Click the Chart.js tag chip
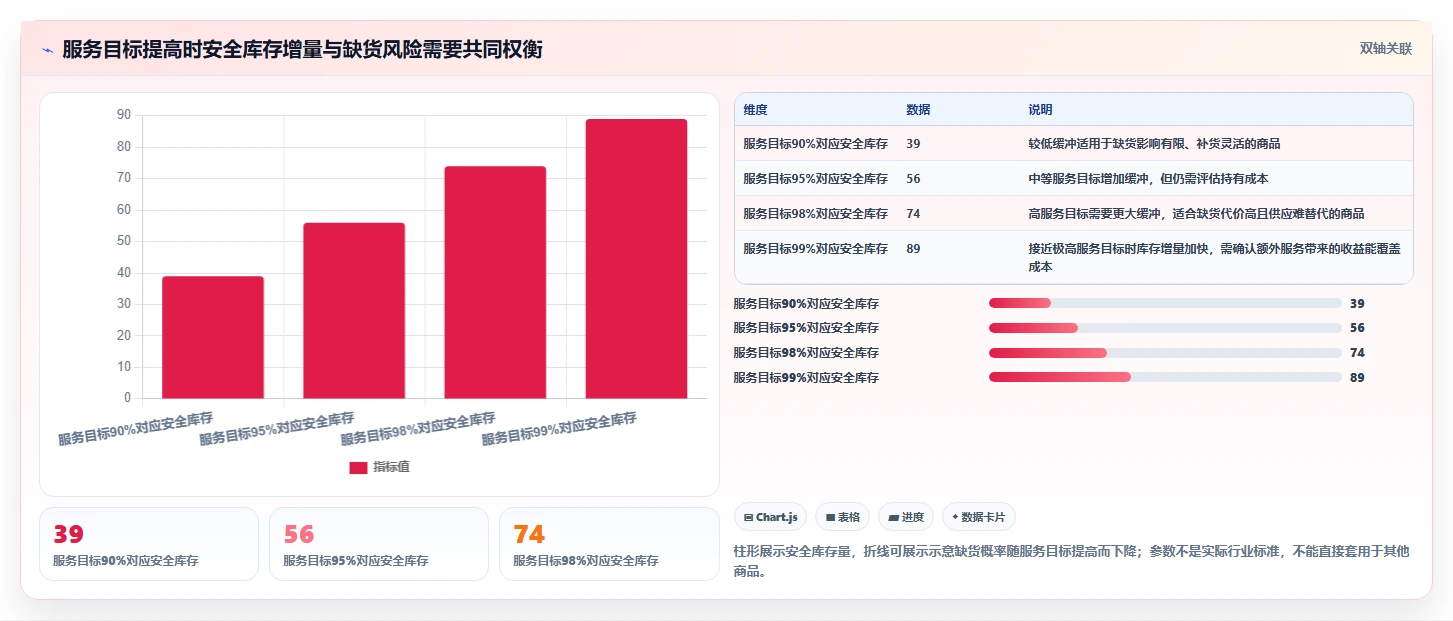The width and height of the screenshot is (1453, 621). [770, 517]
